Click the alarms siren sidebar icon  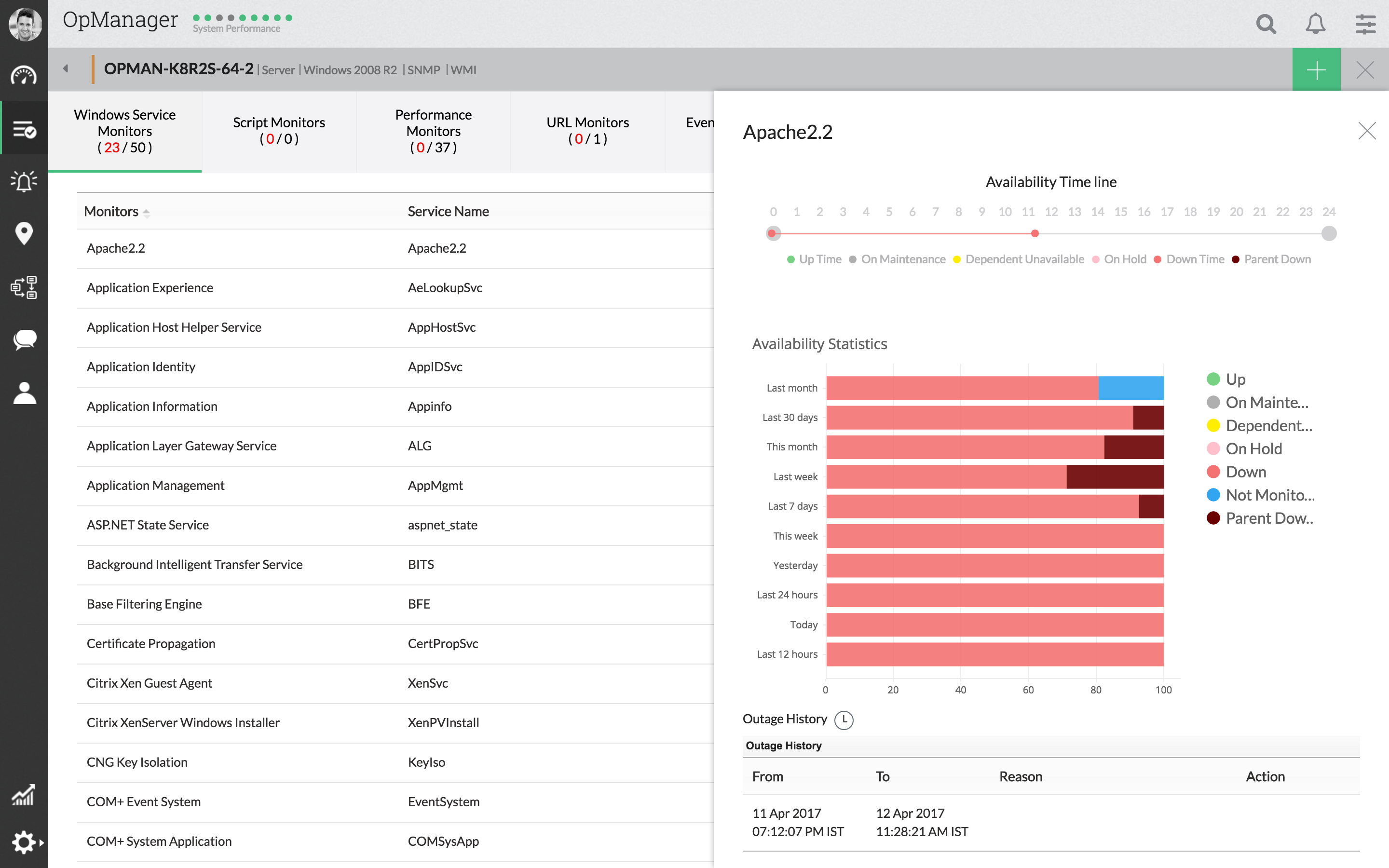point(24,181)
